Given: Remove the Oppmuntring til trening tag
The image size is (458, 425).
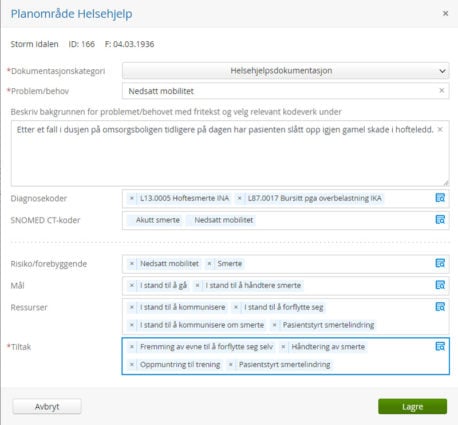Looking at the screenshot, I should (132, 365).
